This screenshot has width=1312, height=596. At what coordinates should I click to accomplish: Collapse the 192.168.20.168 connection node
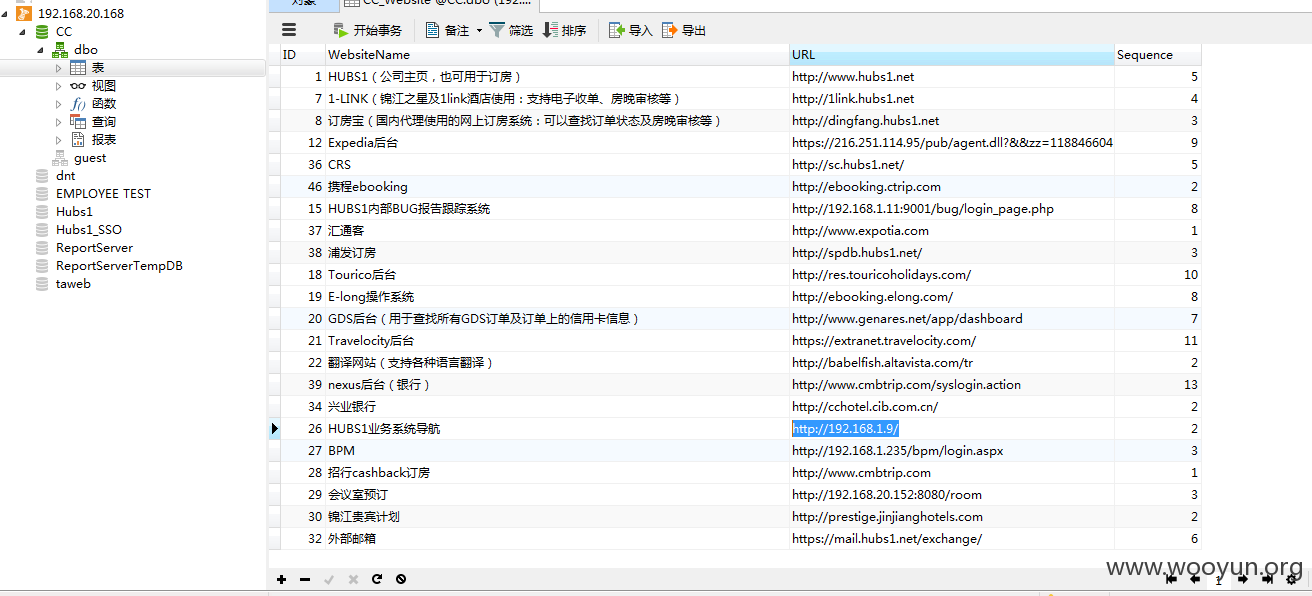(x=5, y=14)
